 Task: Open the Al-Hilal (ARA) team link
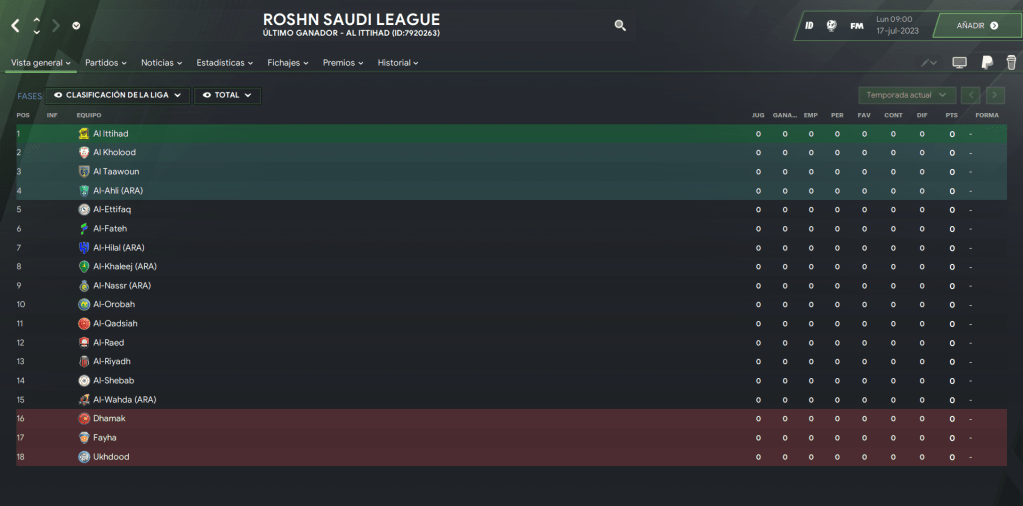point(118,248)
